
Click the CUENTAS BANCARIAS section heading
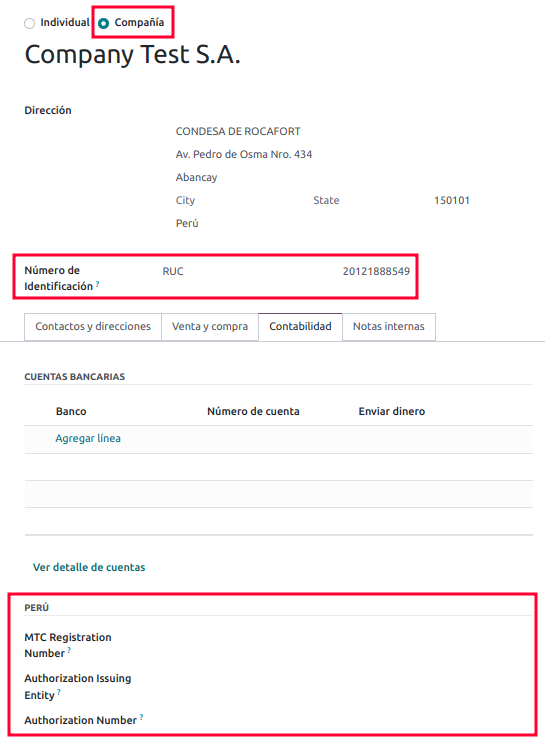[75, 376]
